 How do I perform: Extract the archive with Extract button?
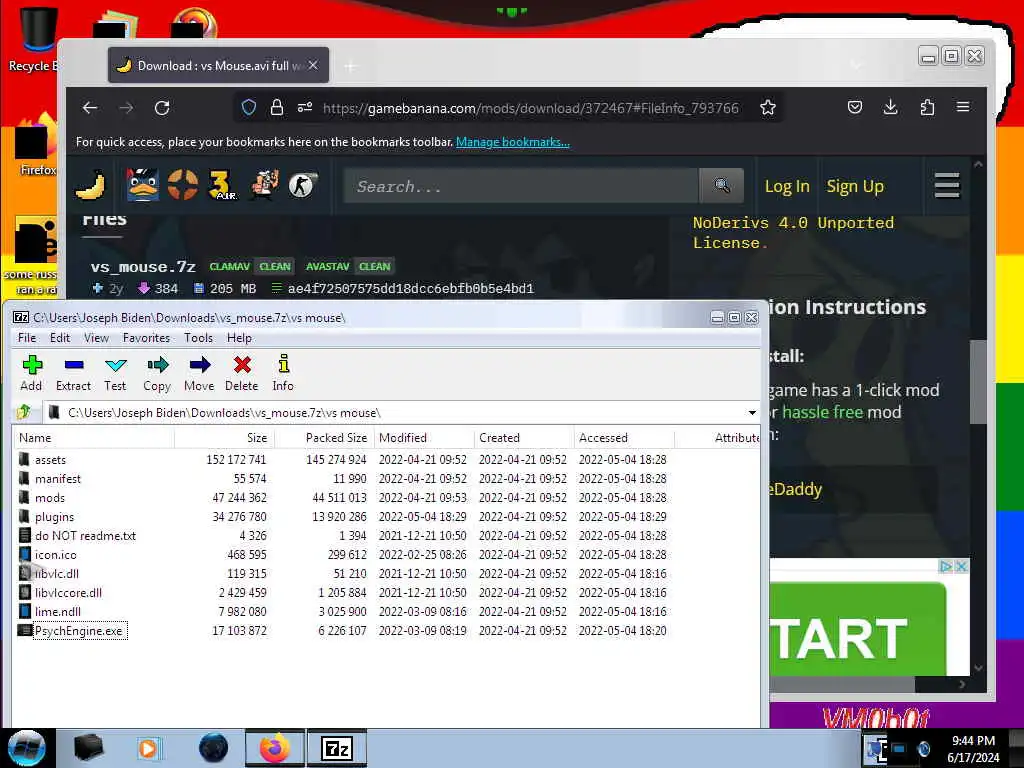click(73, 373)
